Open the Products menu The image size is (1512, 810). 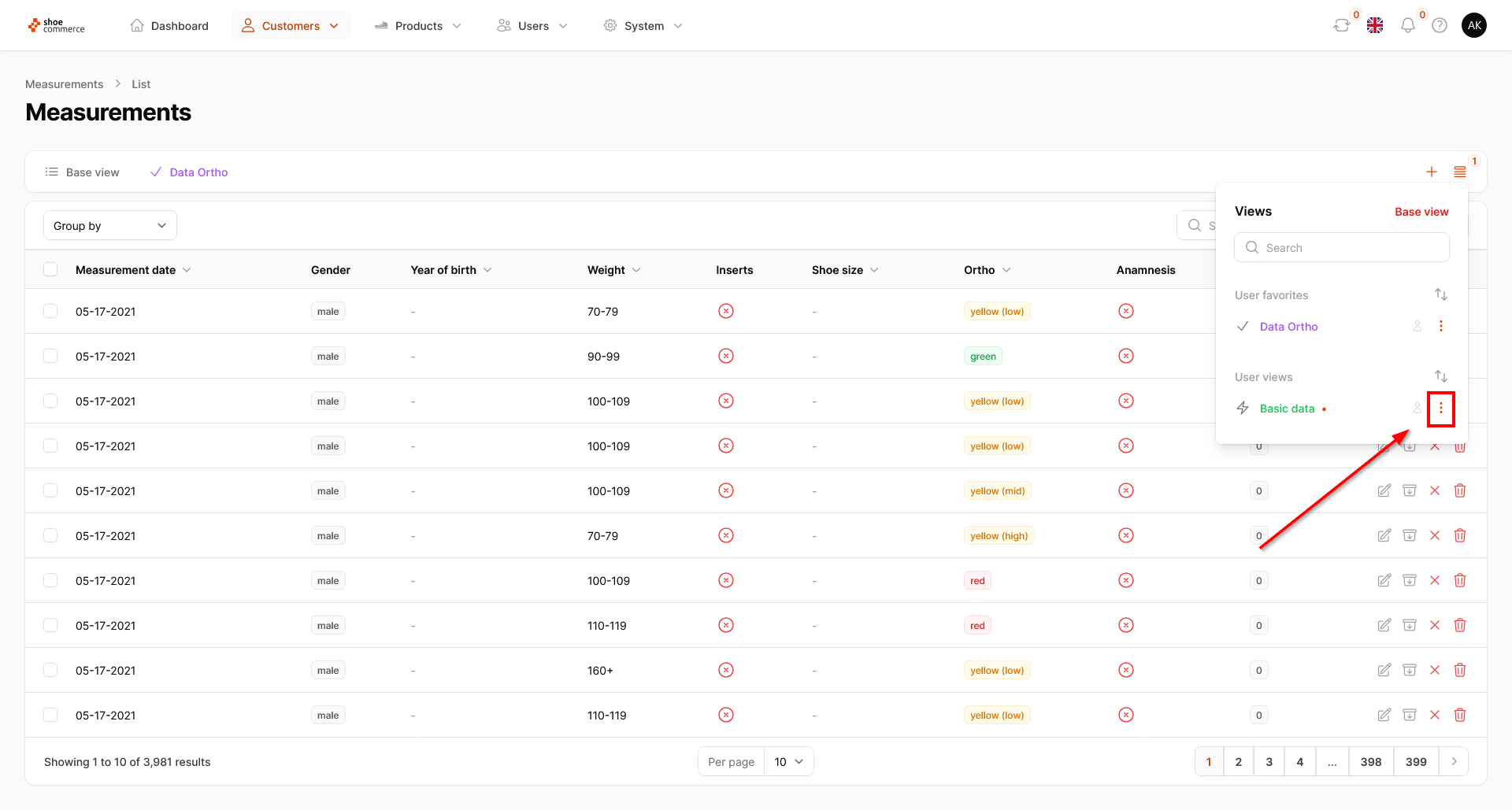[x=418, y=26]
